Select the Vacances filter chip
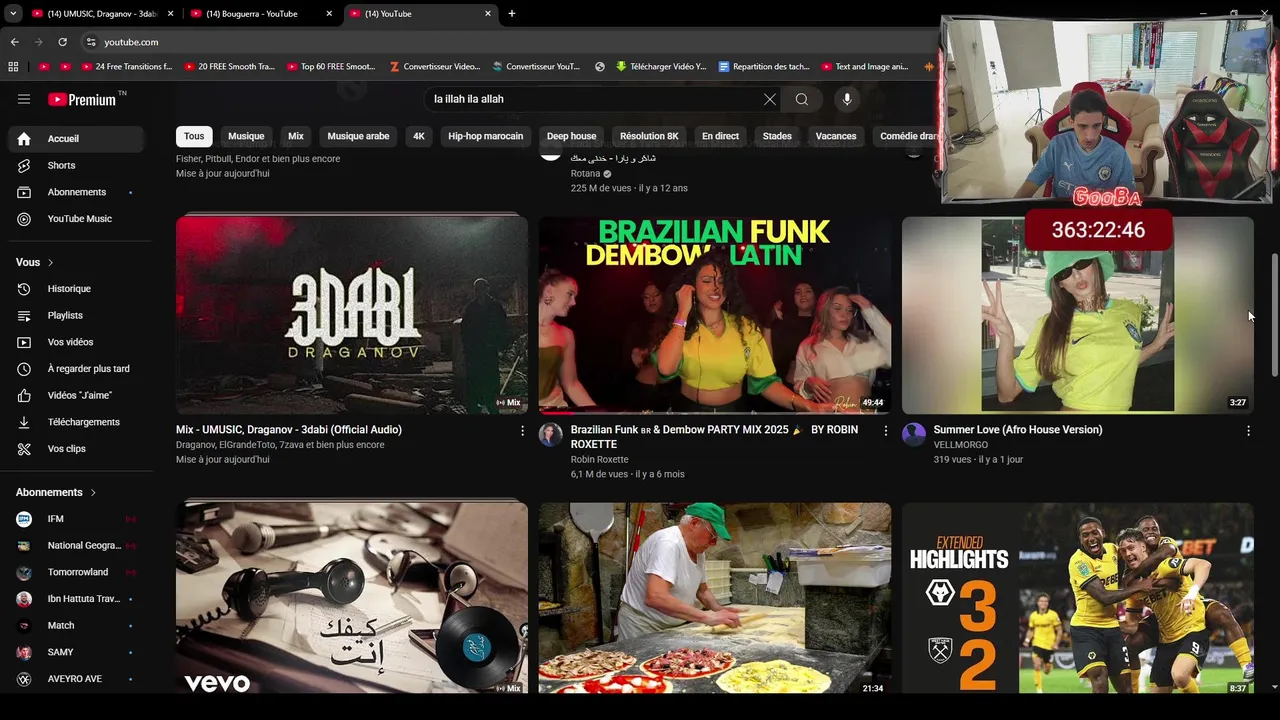Screen dimensions: 1280x720 (836, 136)
